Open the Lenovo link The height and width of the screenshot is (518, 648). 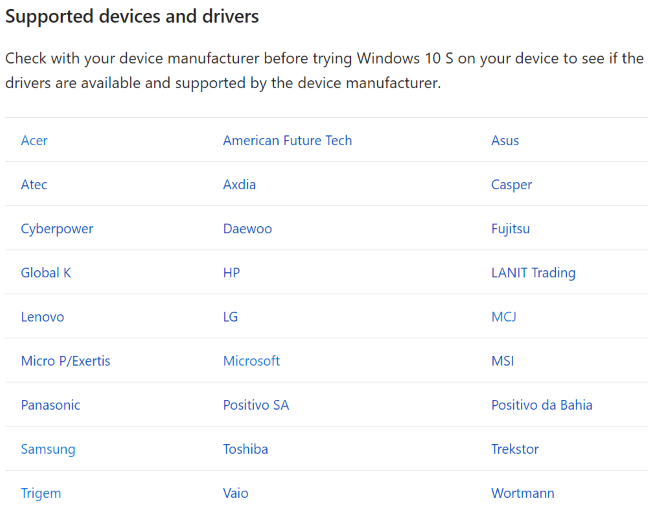point(43,317)
